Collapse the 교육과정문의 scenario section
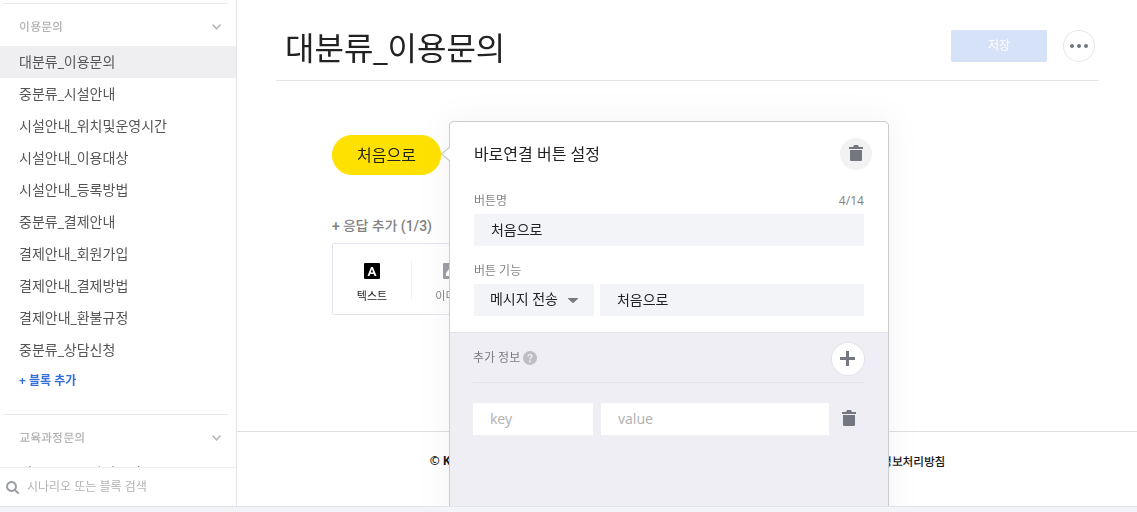Screen dimensions: 1137x512 [x=216, y=438]
